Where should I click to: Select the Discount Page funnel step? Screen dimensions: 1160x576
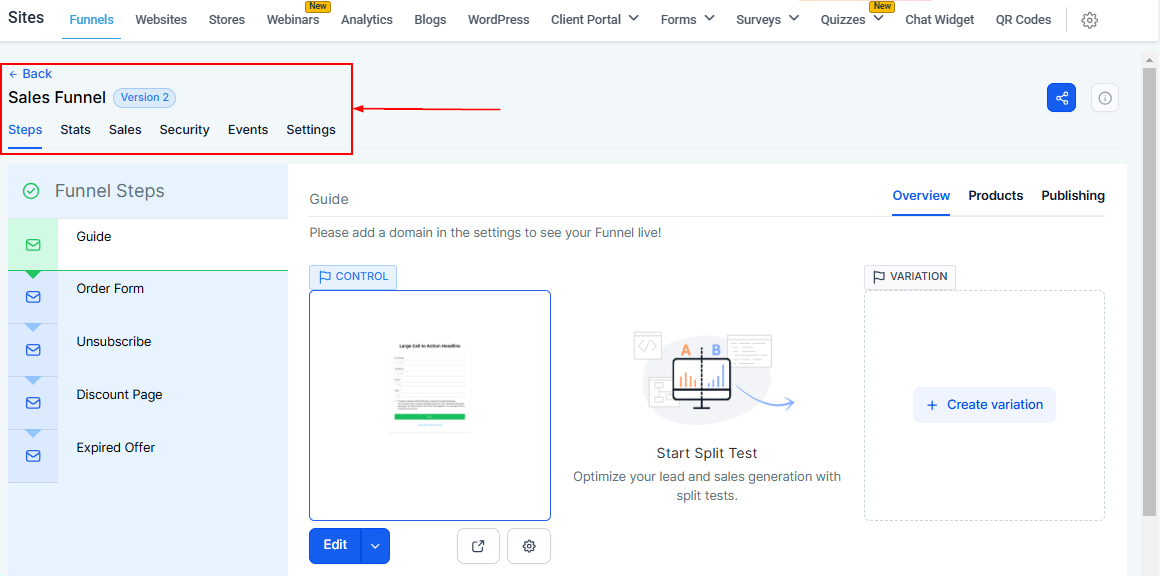point(148,403)
